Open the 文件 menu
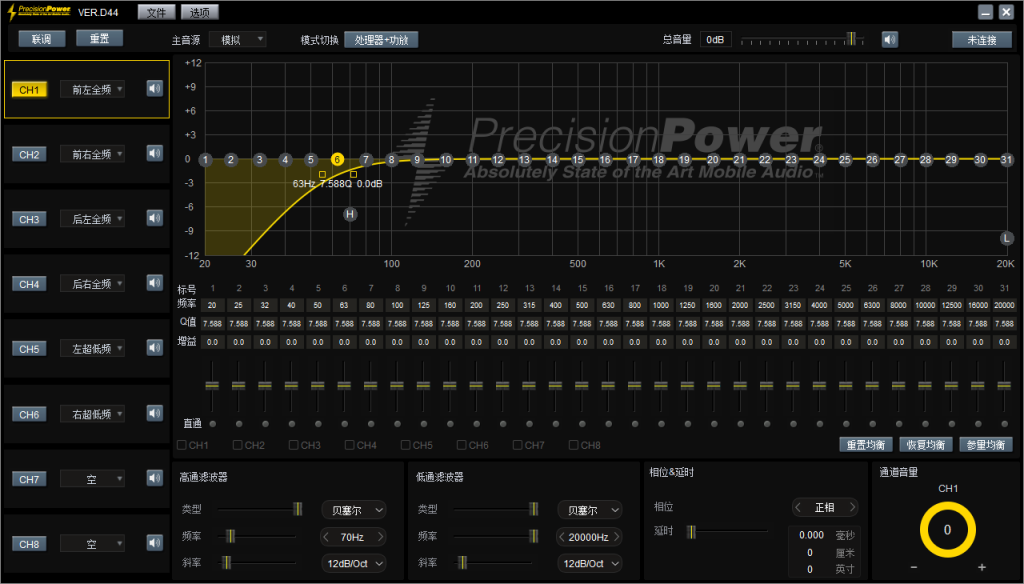The width and height of the screenshot is (1024, 584). (156, 12)
